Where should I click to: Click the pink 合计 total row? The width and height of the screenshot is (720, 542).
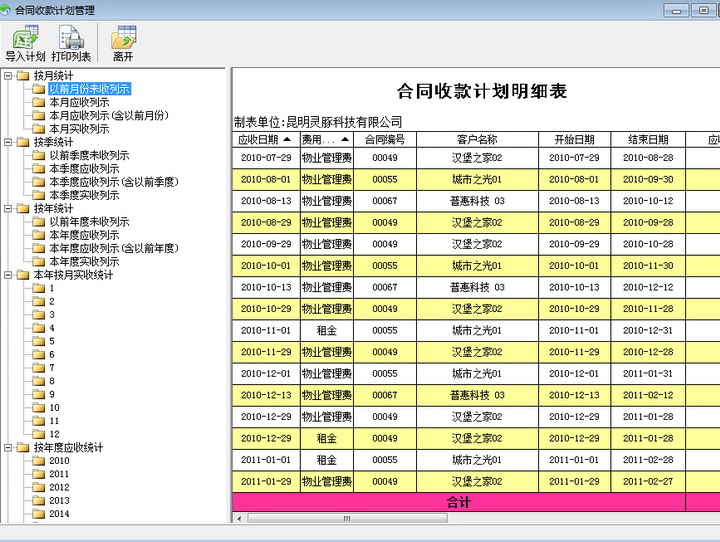[459, 502]
